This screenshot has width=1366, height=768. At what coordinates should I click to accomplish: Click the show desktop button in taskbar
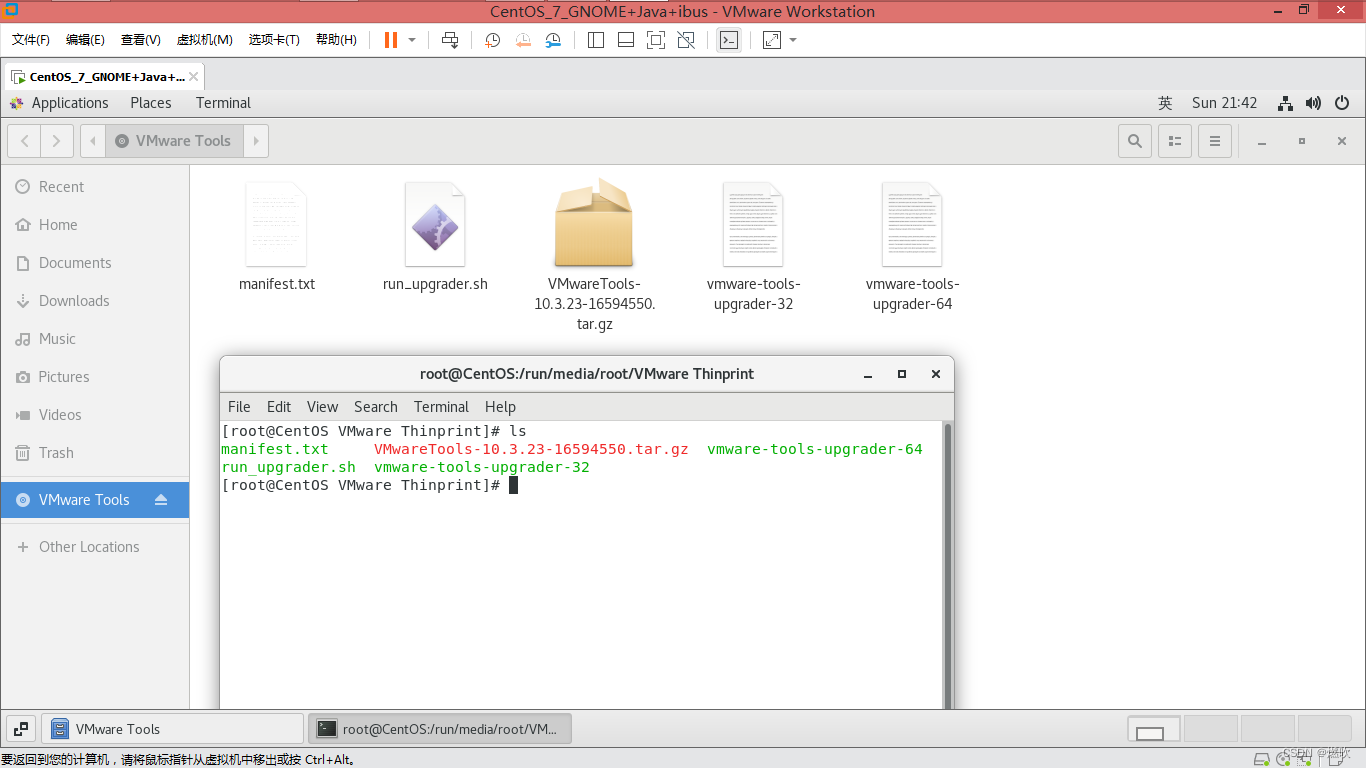coord(22,729)
